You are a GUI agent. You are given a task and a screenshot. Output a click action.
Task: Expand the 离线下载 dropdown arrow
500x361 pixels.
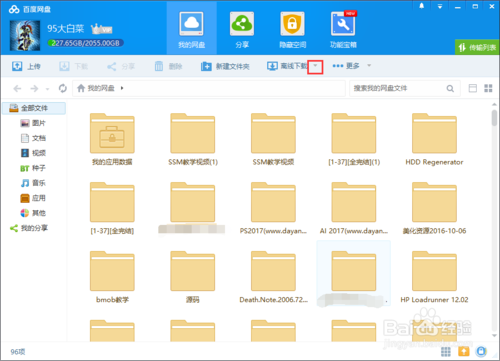point(315,66)
